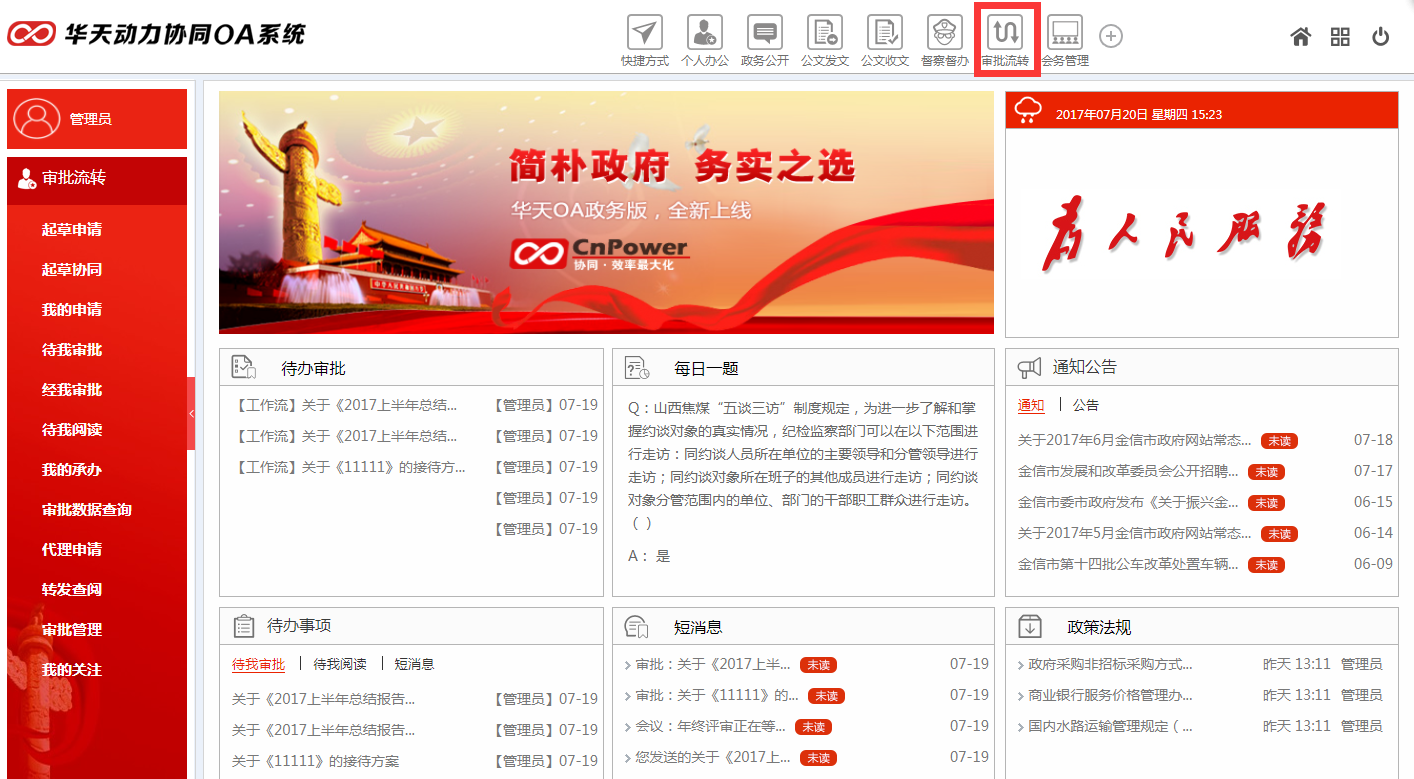Click the home icon in the top bar
The height and width of the screenshot is (779, 1414).
(x=1300, y=36)
